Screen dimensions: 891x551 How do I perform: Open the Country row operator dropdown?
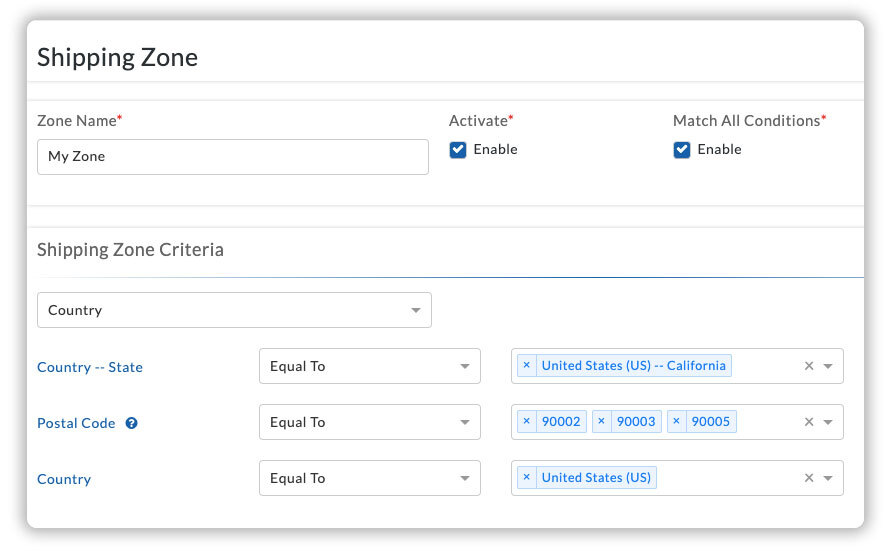click(369, 478)
